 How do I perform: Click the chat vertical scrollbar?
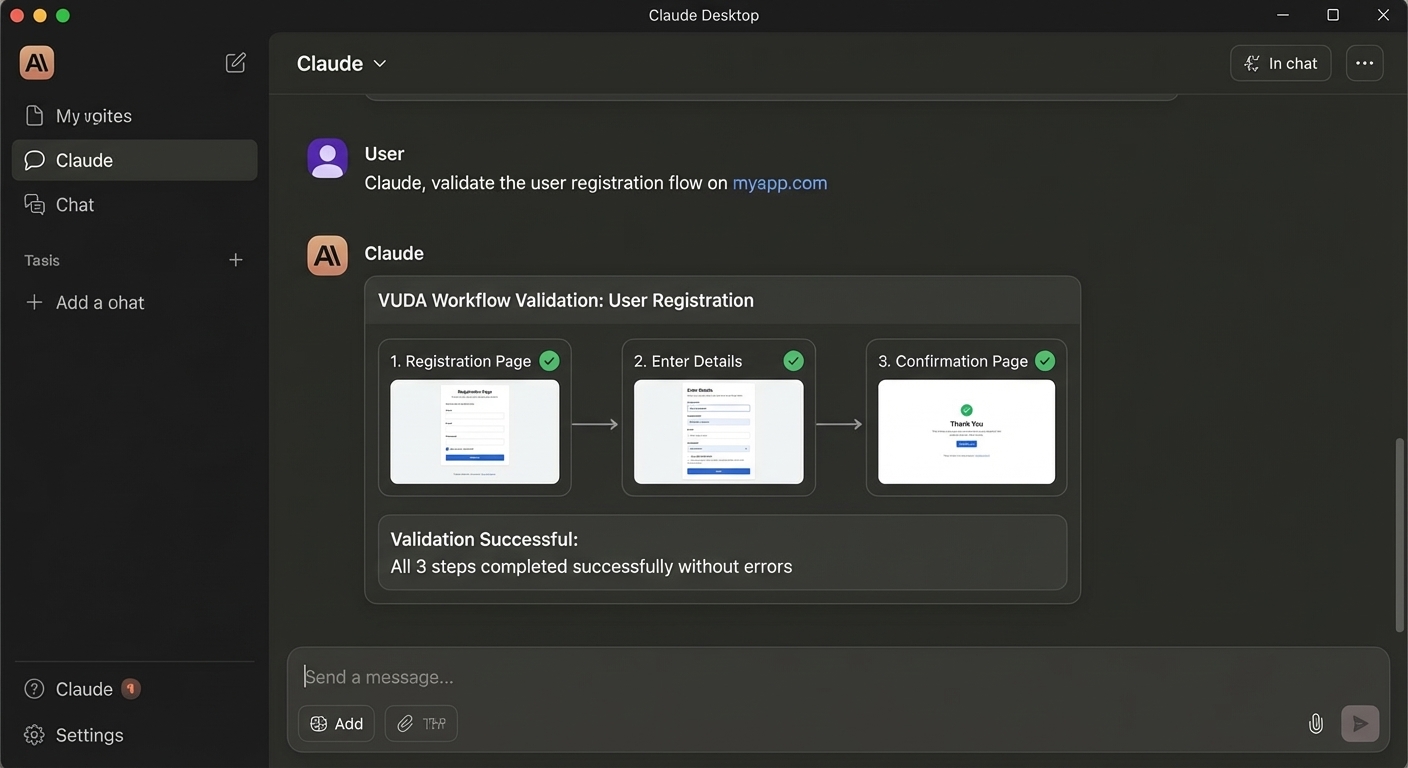tap(1400, 535)
